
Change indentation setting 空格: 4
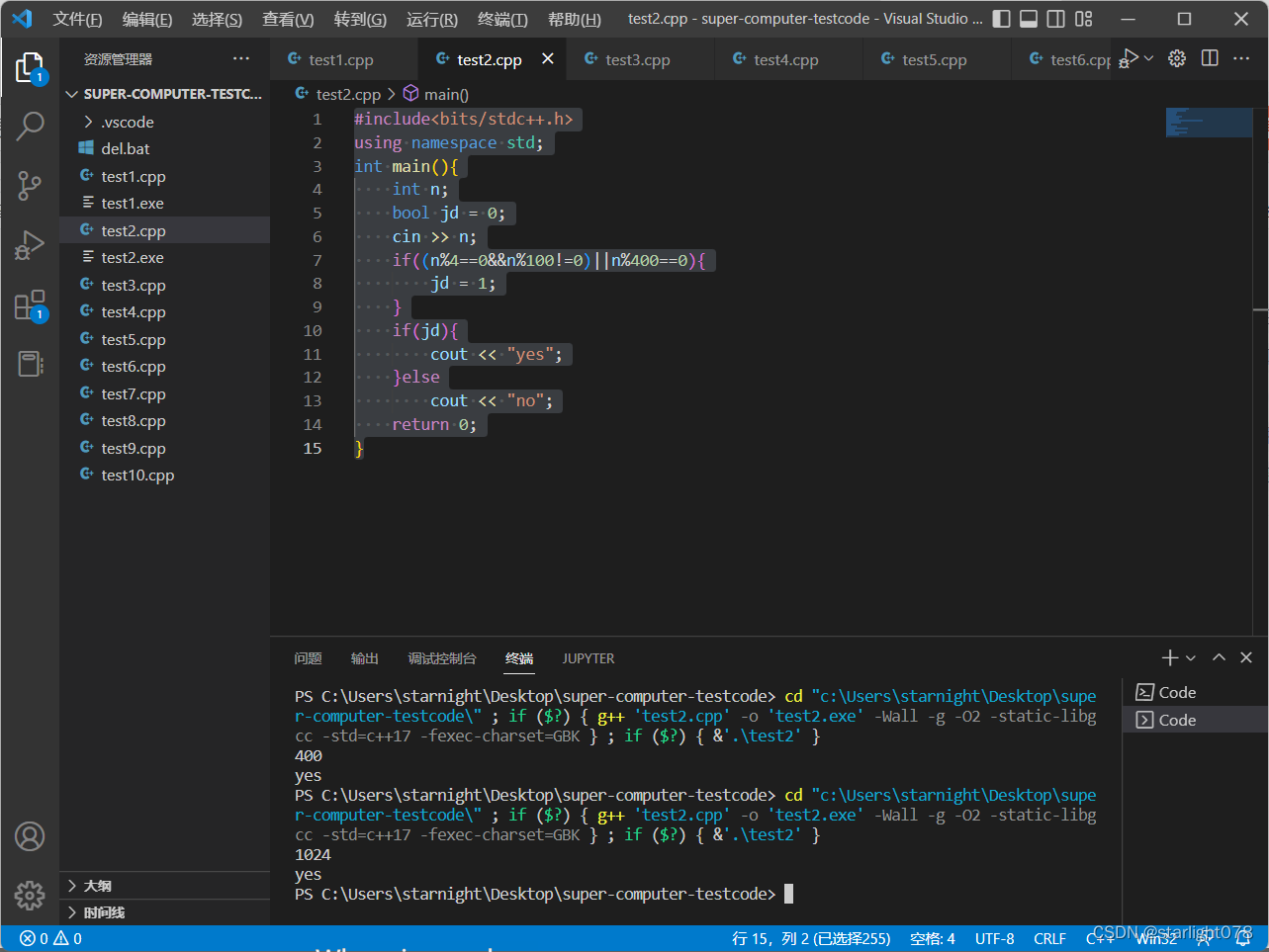pyautogui.click(x=933, y=939)
